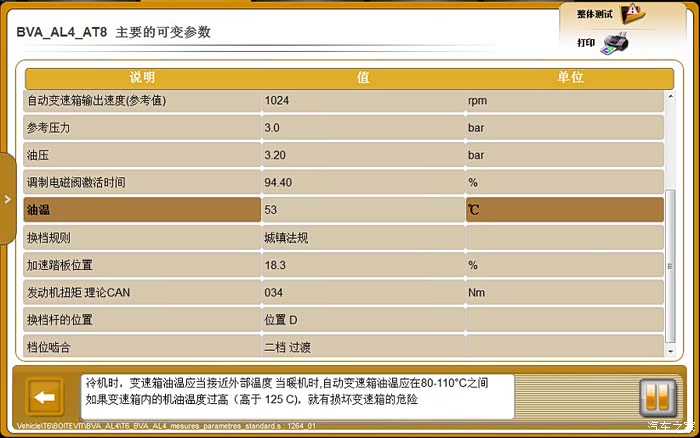
Task: Select the 加速踏板位置 row
Action: click(x=142, y=265)
